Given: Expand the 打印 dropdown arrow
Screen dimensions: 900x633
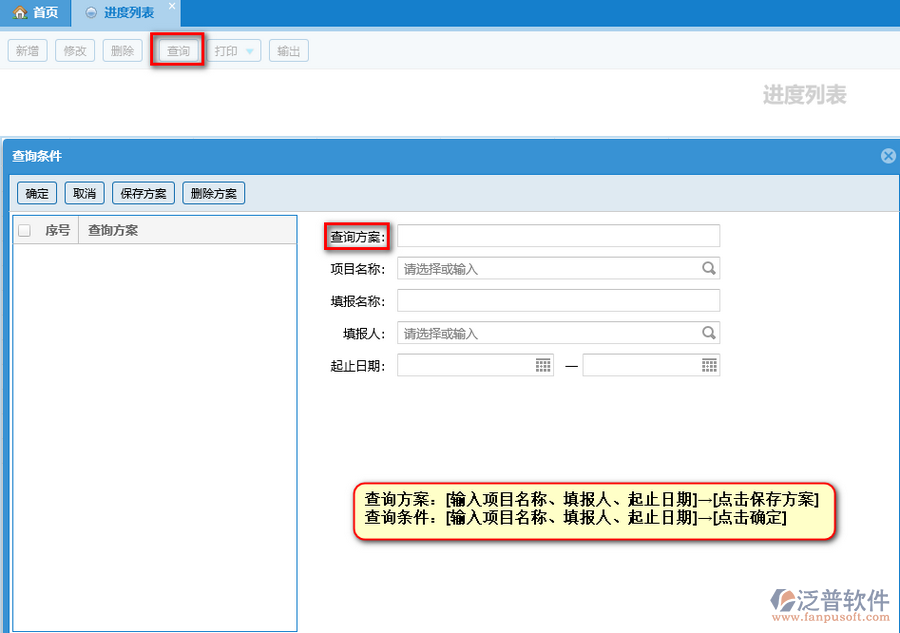Looking at the screenshot, I should pyautogui.click(x=250, y=51).
